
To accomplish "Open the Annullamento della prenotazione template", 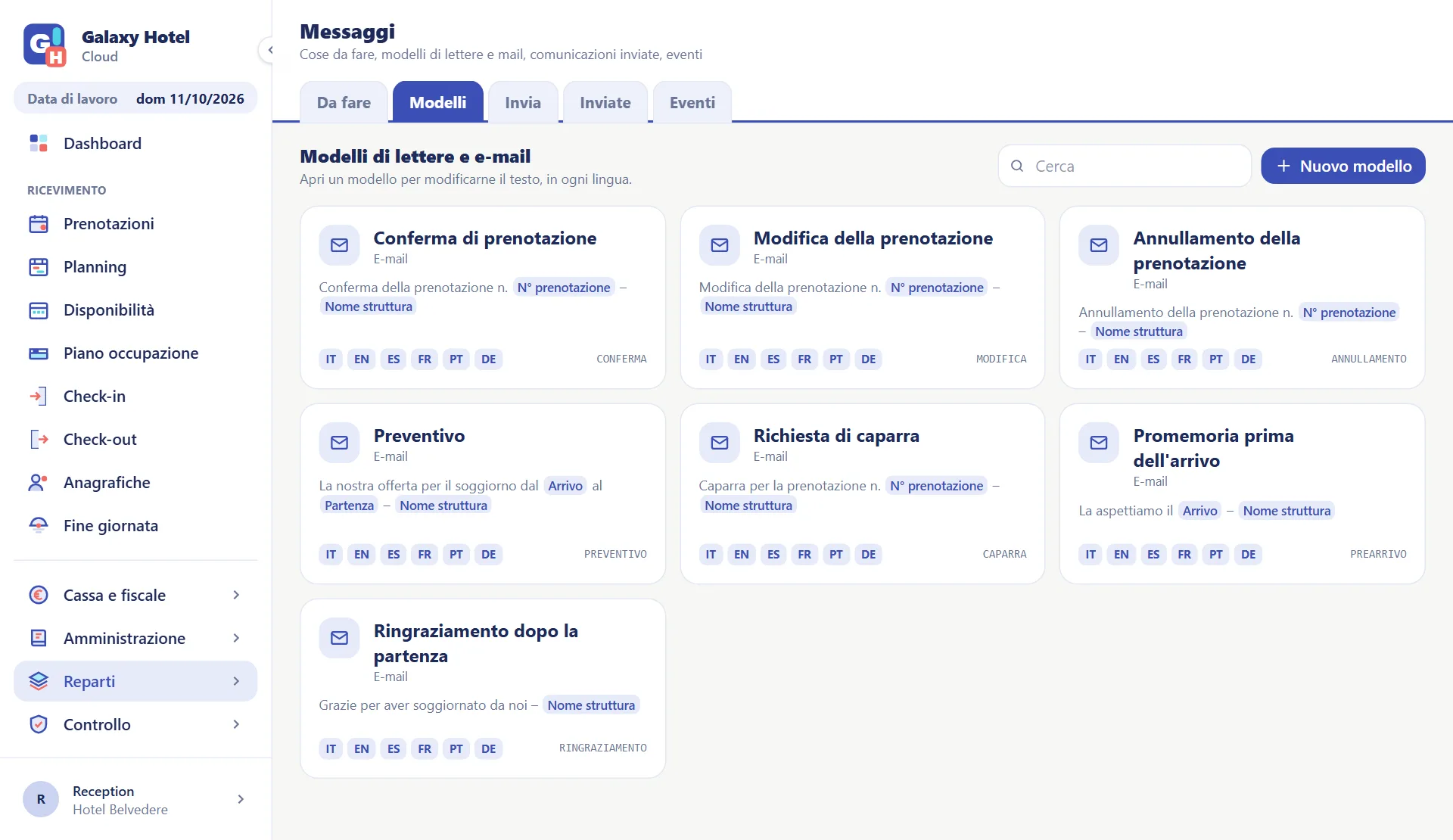I will click(1243, 297).
